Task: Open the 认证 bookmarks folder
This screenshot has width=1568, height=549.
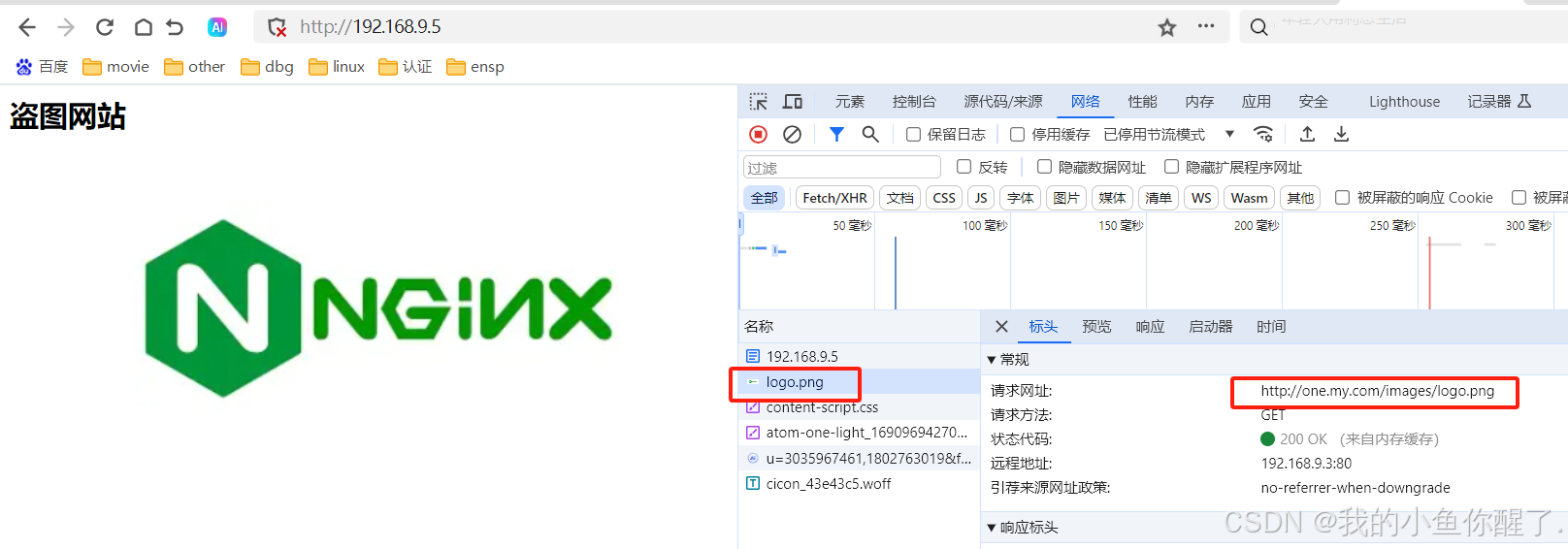Action: click(405, 66)
